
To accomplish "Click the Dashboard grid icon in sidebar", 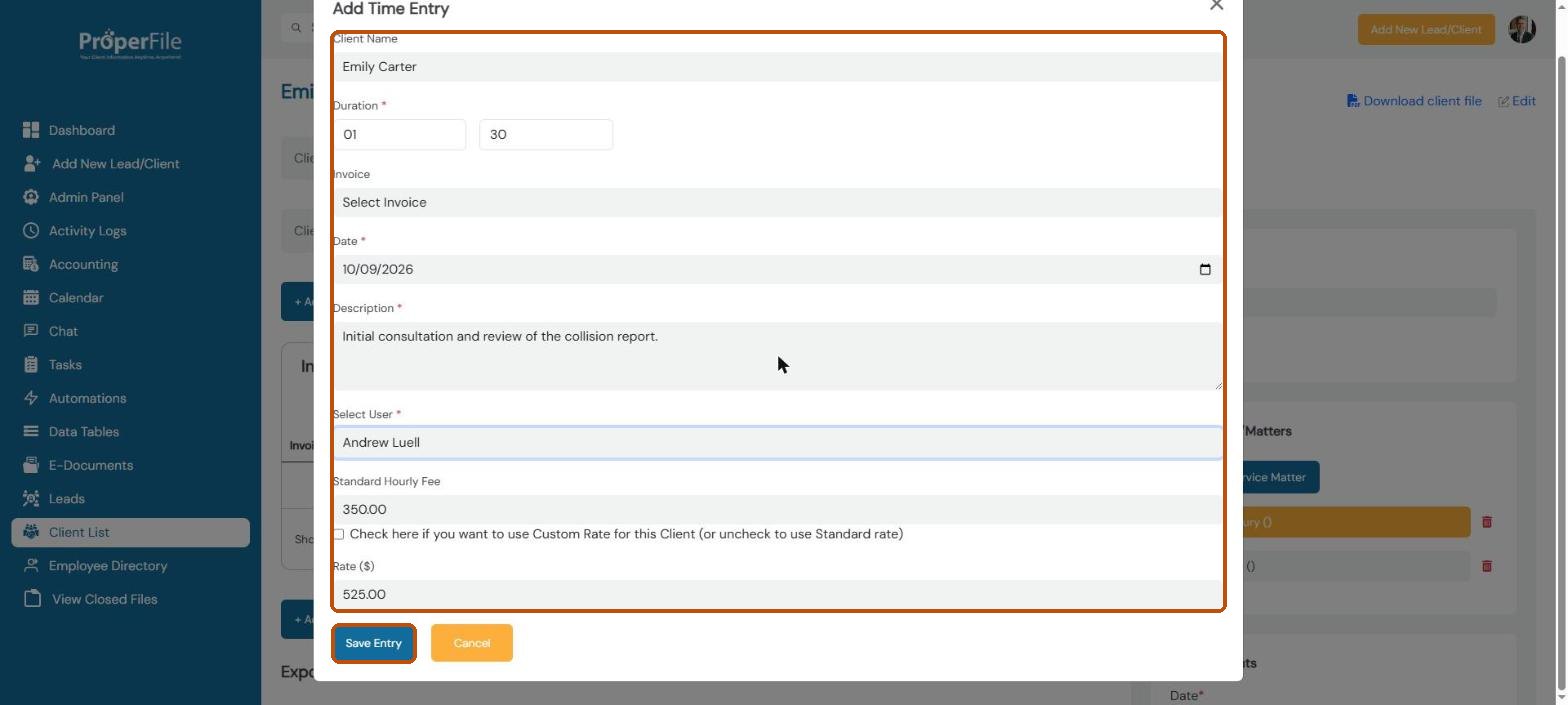I will coord(31,130).
